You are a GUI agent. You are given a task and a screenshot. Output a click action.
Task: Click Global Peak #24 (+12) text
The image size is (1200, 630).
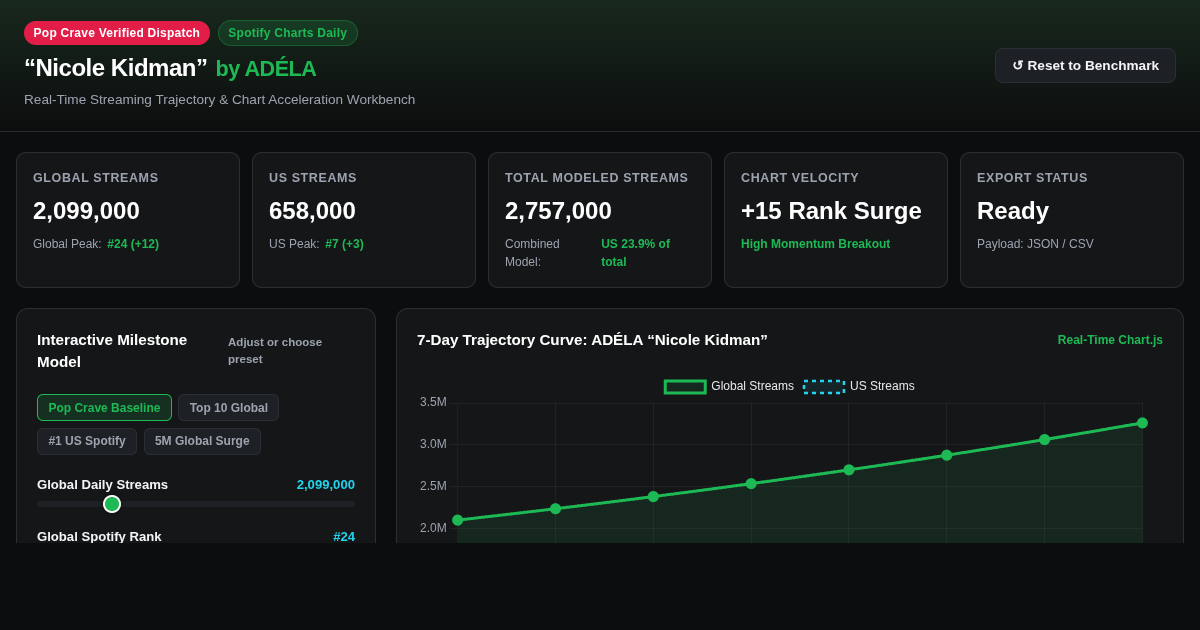click(96, 244)
